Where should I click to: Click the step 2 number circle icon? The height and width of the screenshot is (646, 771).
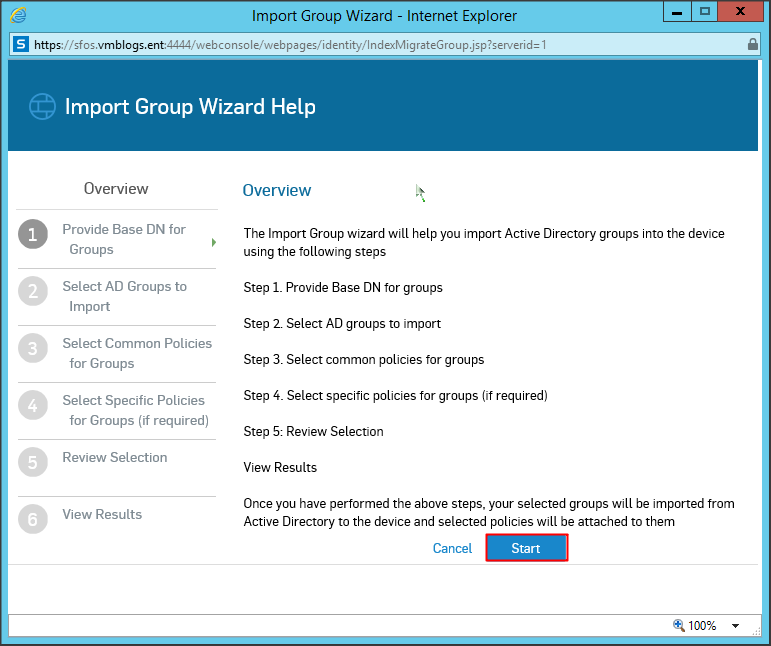coord(33,292)
